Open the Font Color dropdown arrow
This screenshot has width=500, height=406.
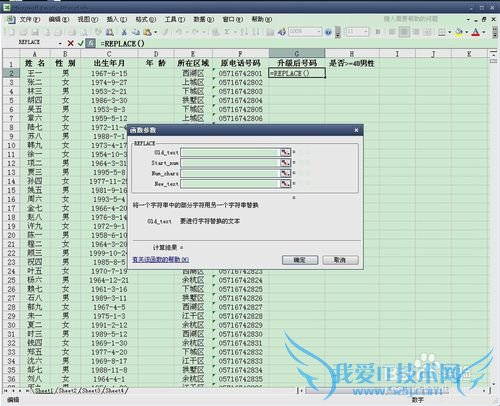point(484,32)
